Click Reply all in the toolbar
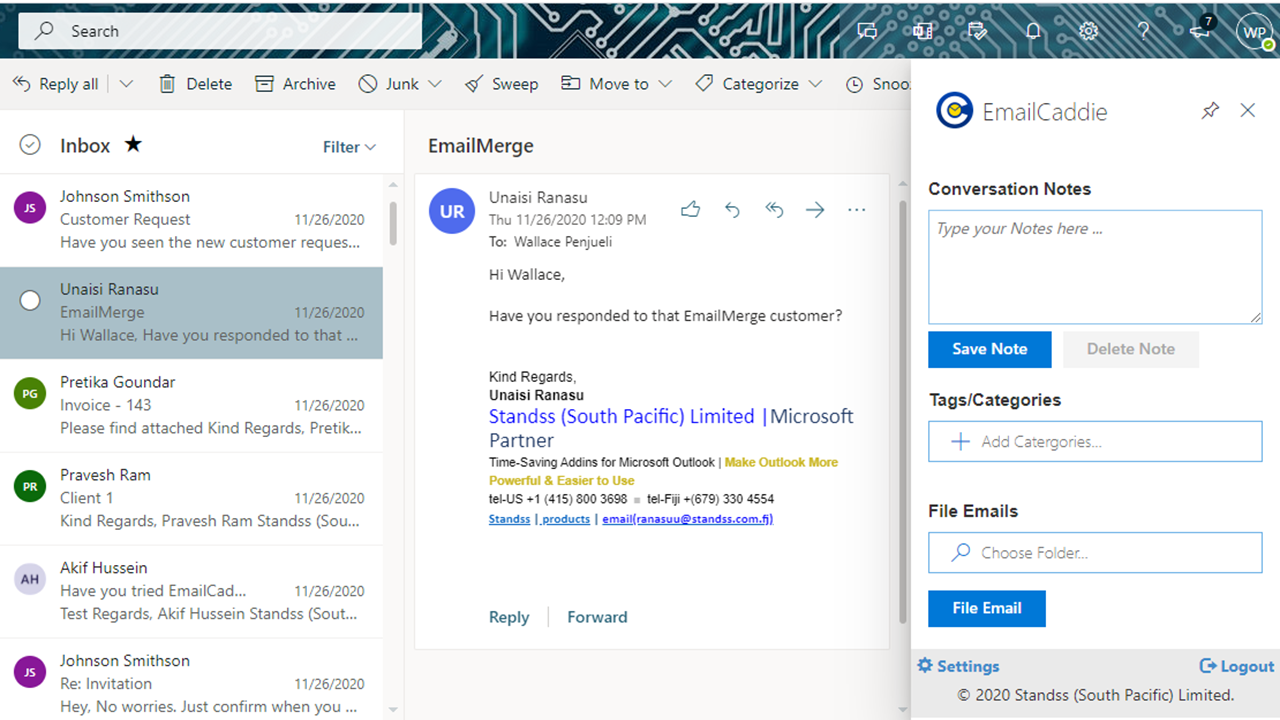 click(x=56, y=84)
